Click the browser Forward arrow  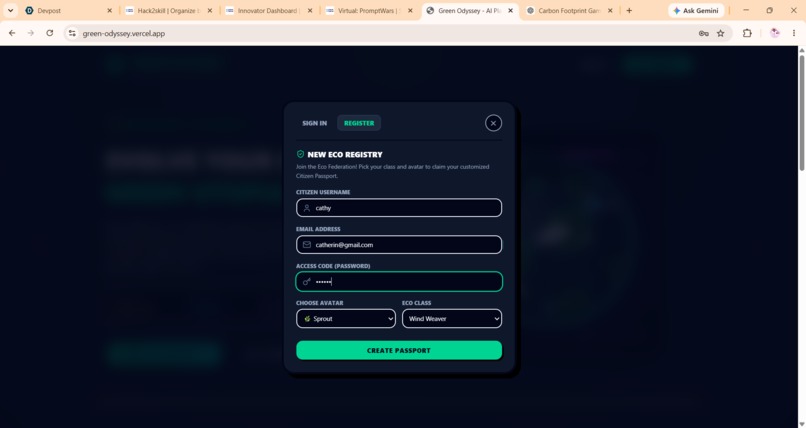click(31, 33)
